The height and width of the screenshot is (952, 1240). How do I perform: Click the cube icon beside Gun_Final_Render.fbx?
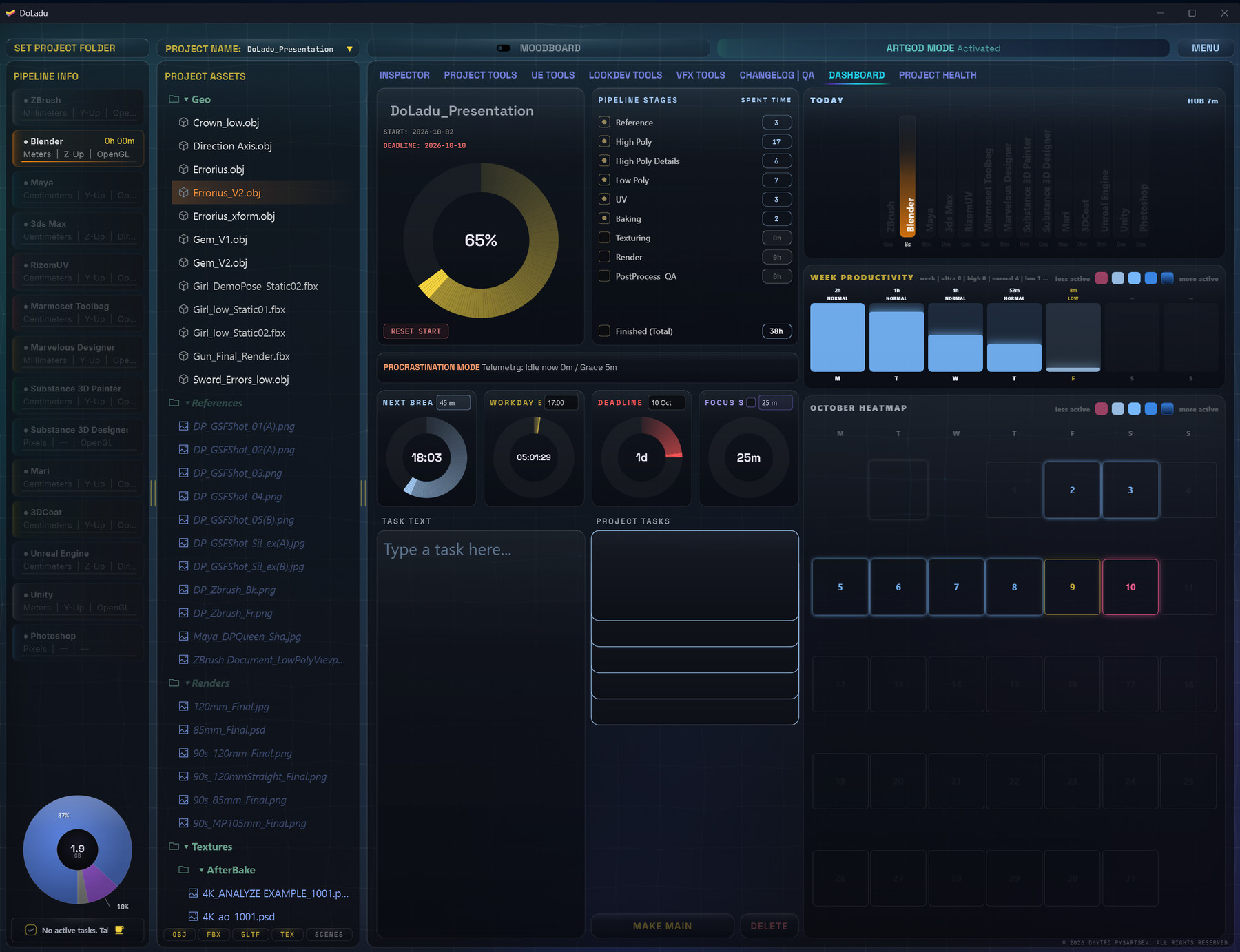183,356
